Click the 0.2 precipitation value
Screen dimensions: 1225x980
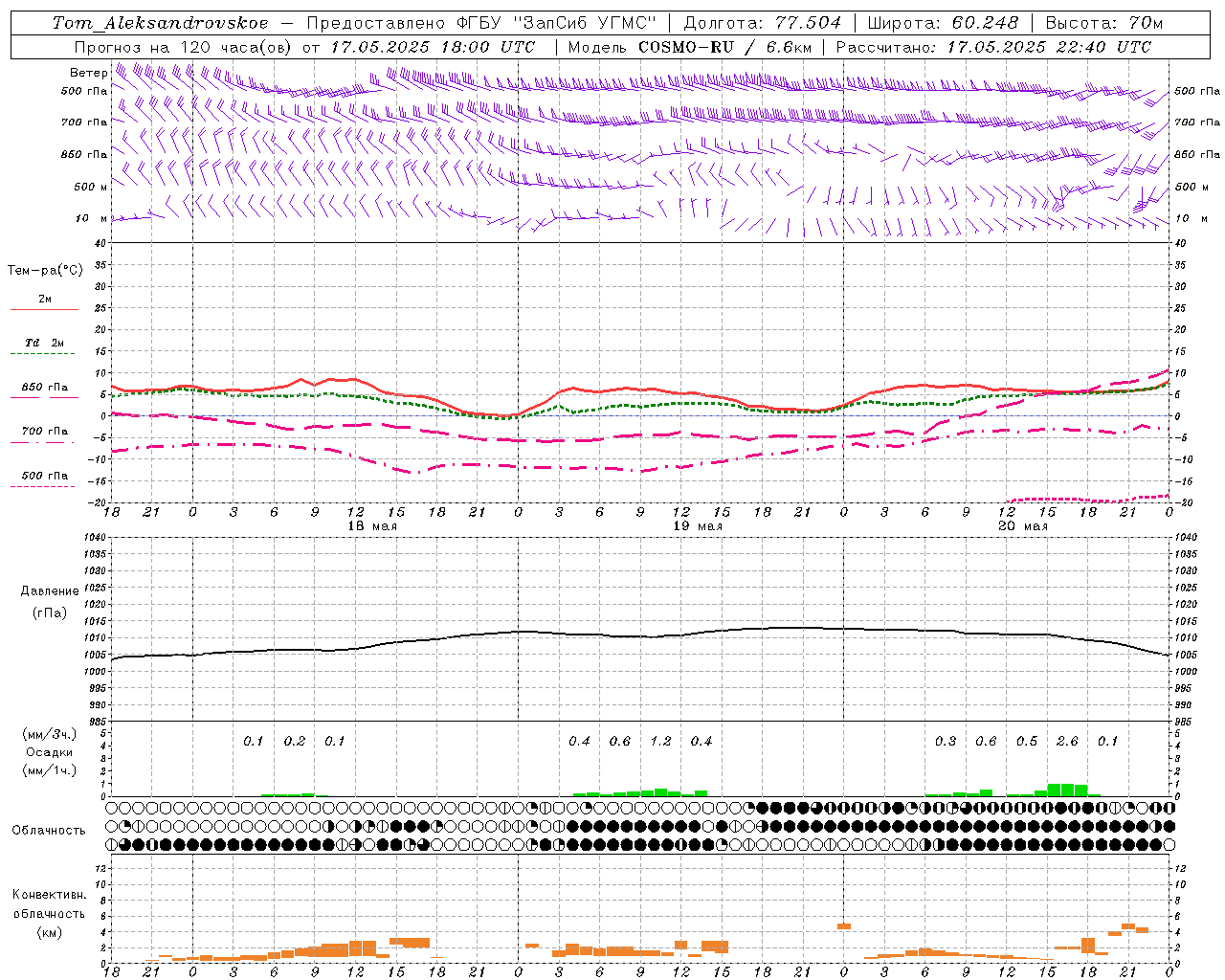point(295,742)
